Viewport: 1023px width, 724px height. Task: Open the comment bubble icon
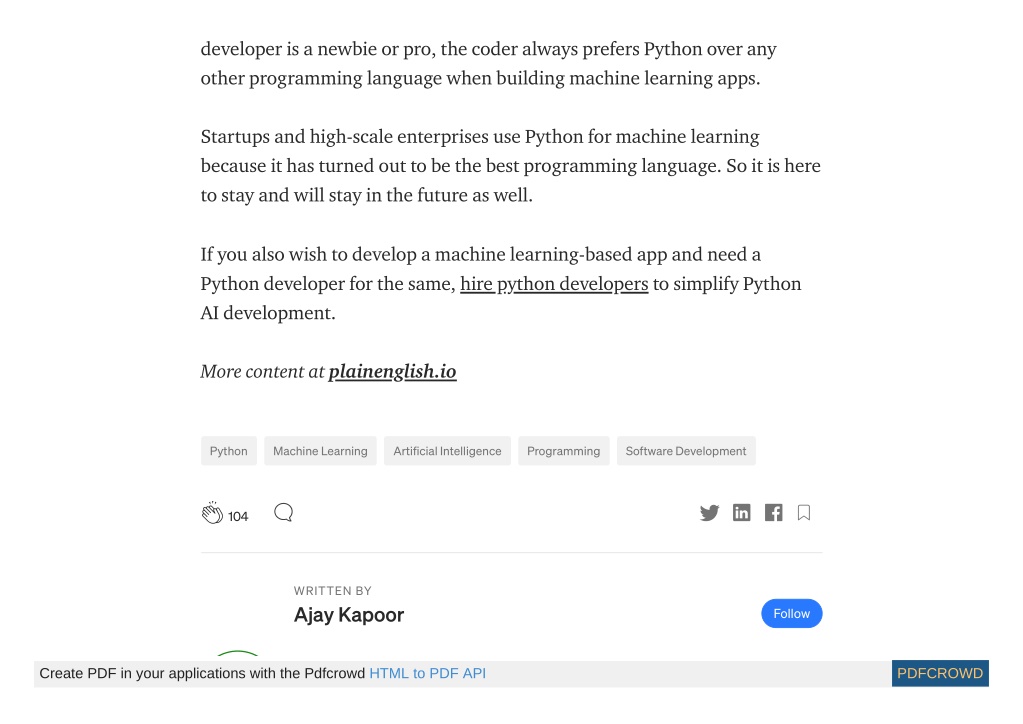[284, 513]
